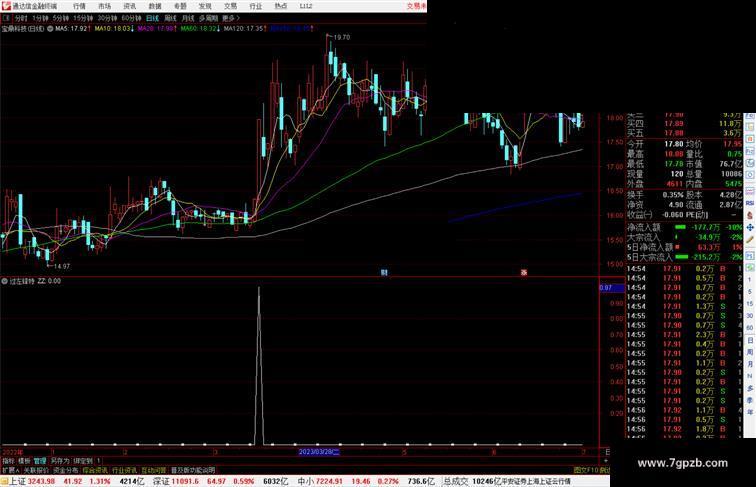
Task: Click the 模板 button below the chart
Action: pos(24,461)
